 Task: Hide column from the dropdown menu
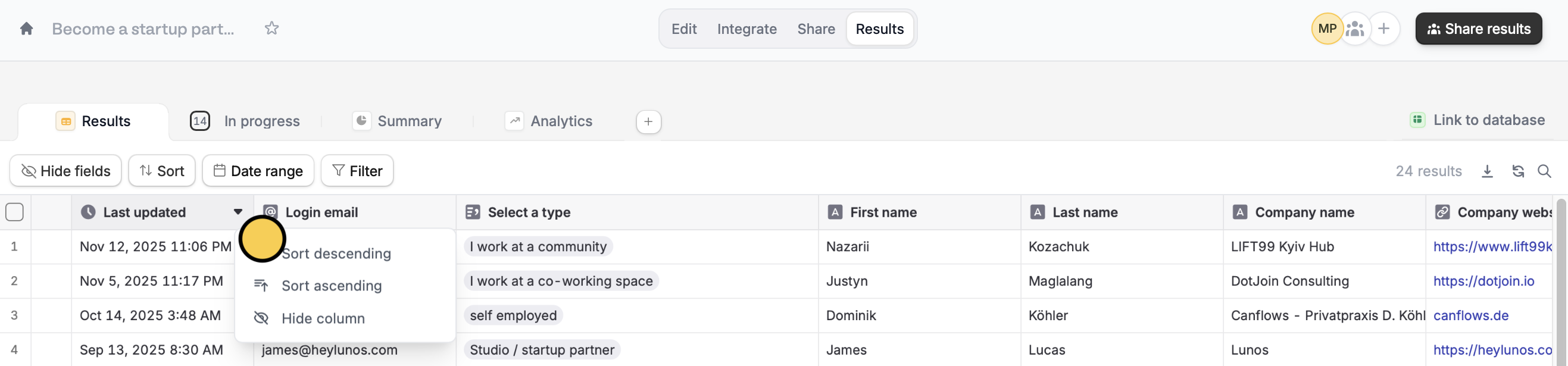pos(323,318)
